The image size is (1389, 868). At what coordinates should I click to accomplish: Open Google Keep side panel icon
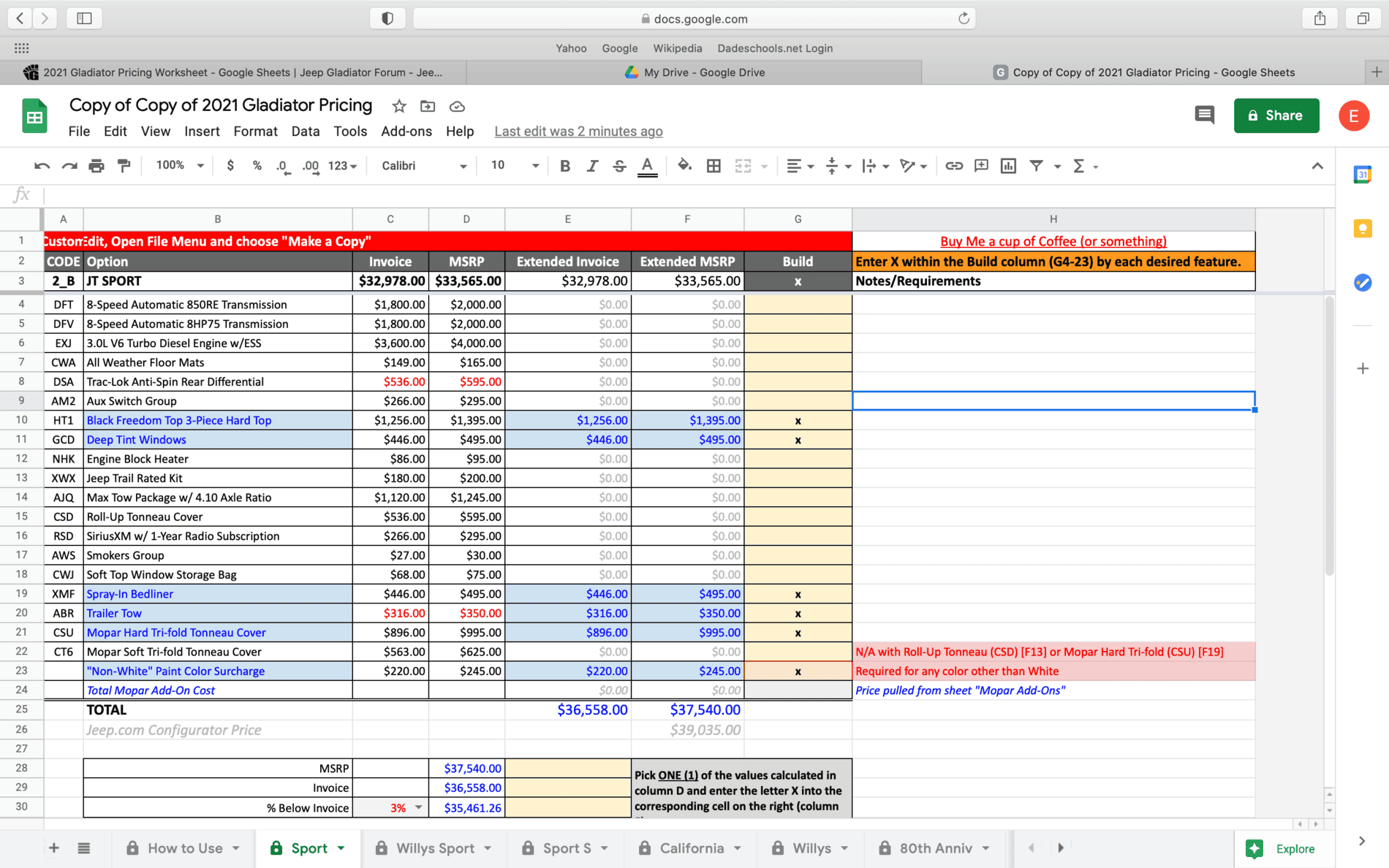[1363, 229]
